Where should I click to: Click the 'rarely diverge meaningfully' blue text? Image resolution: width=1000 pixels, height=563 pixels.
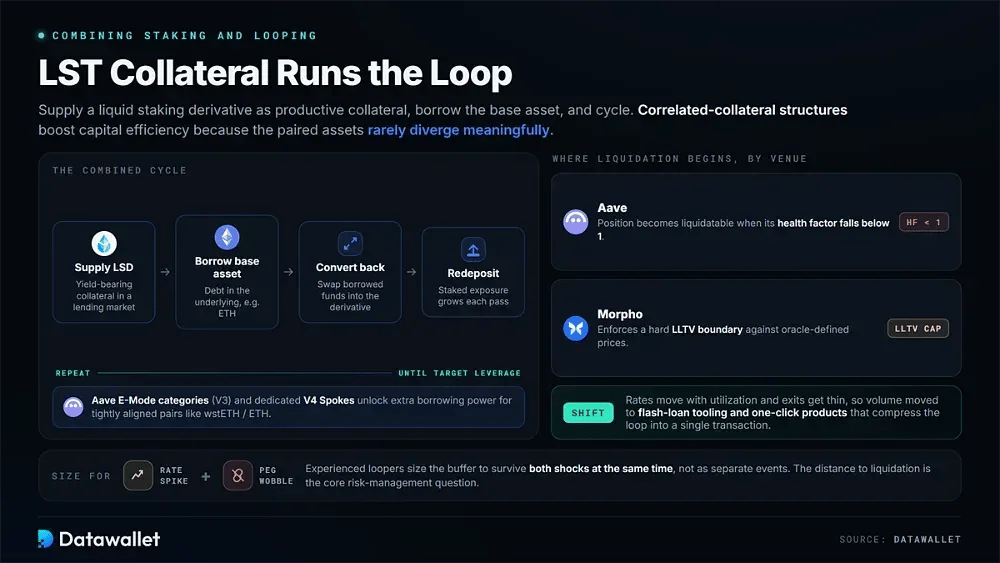[x=459, y=130]
